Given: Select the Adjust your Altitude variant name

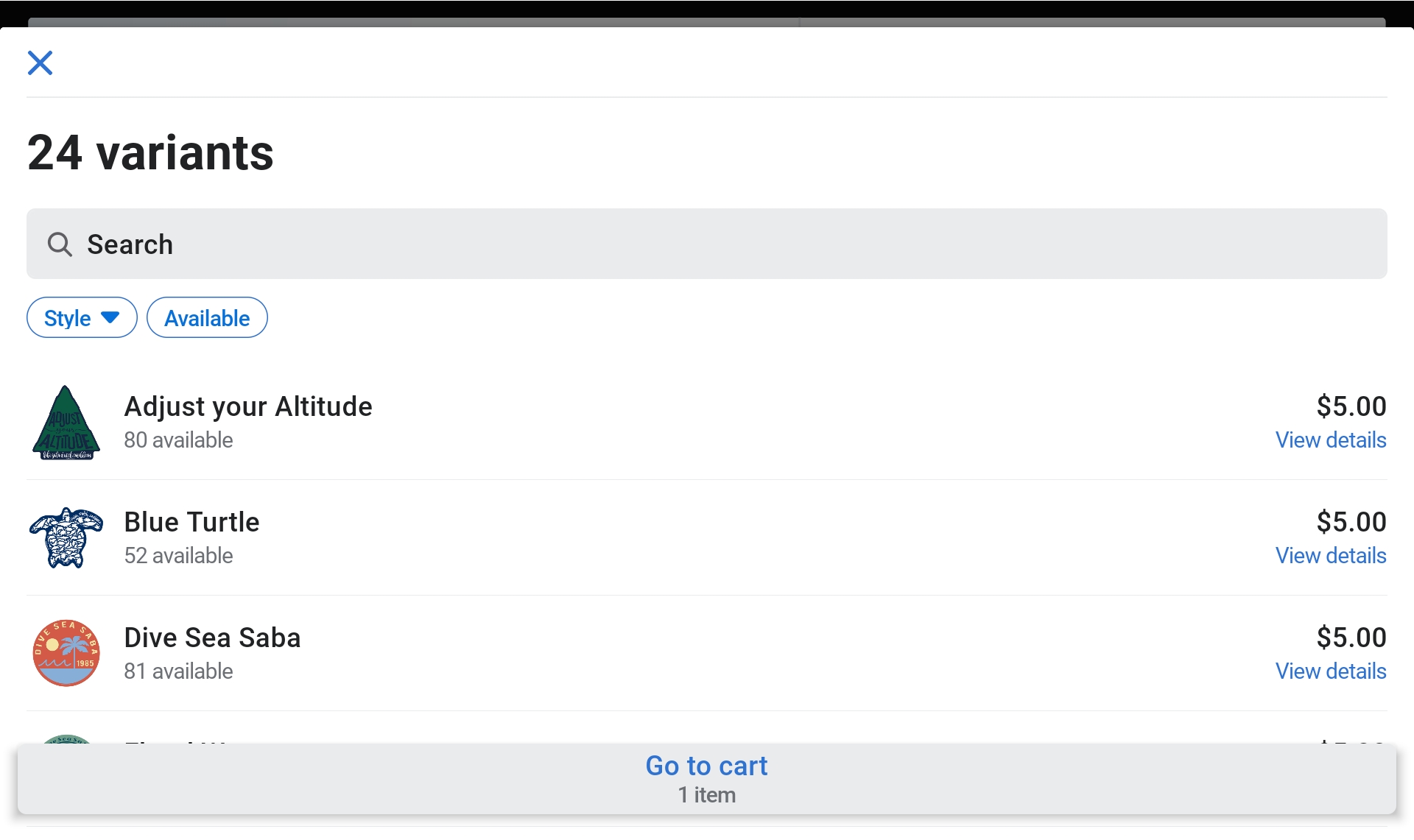Looking at the screenshot, I should point(248,406).
